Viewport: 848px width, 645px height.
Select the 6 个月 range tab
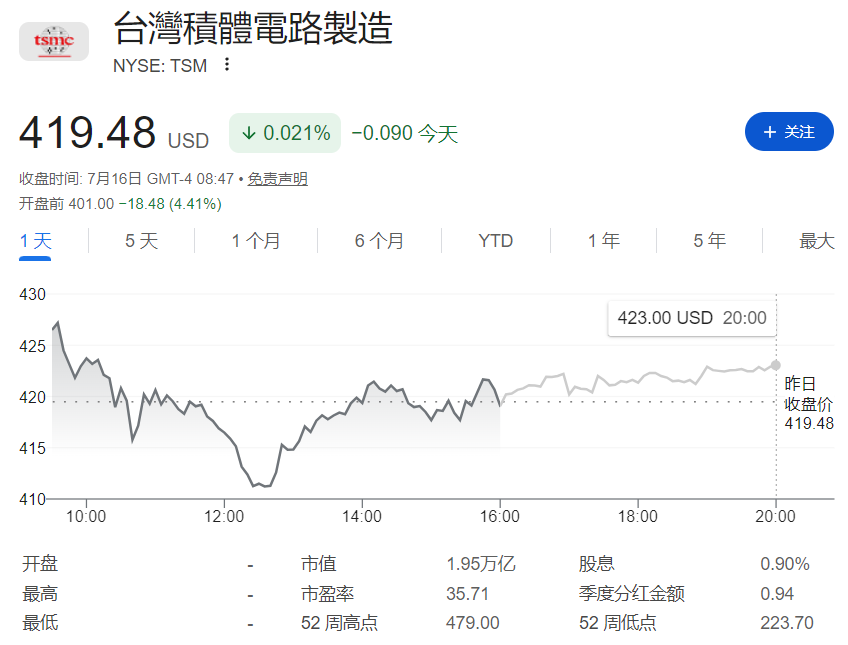[x=379, y=241]
